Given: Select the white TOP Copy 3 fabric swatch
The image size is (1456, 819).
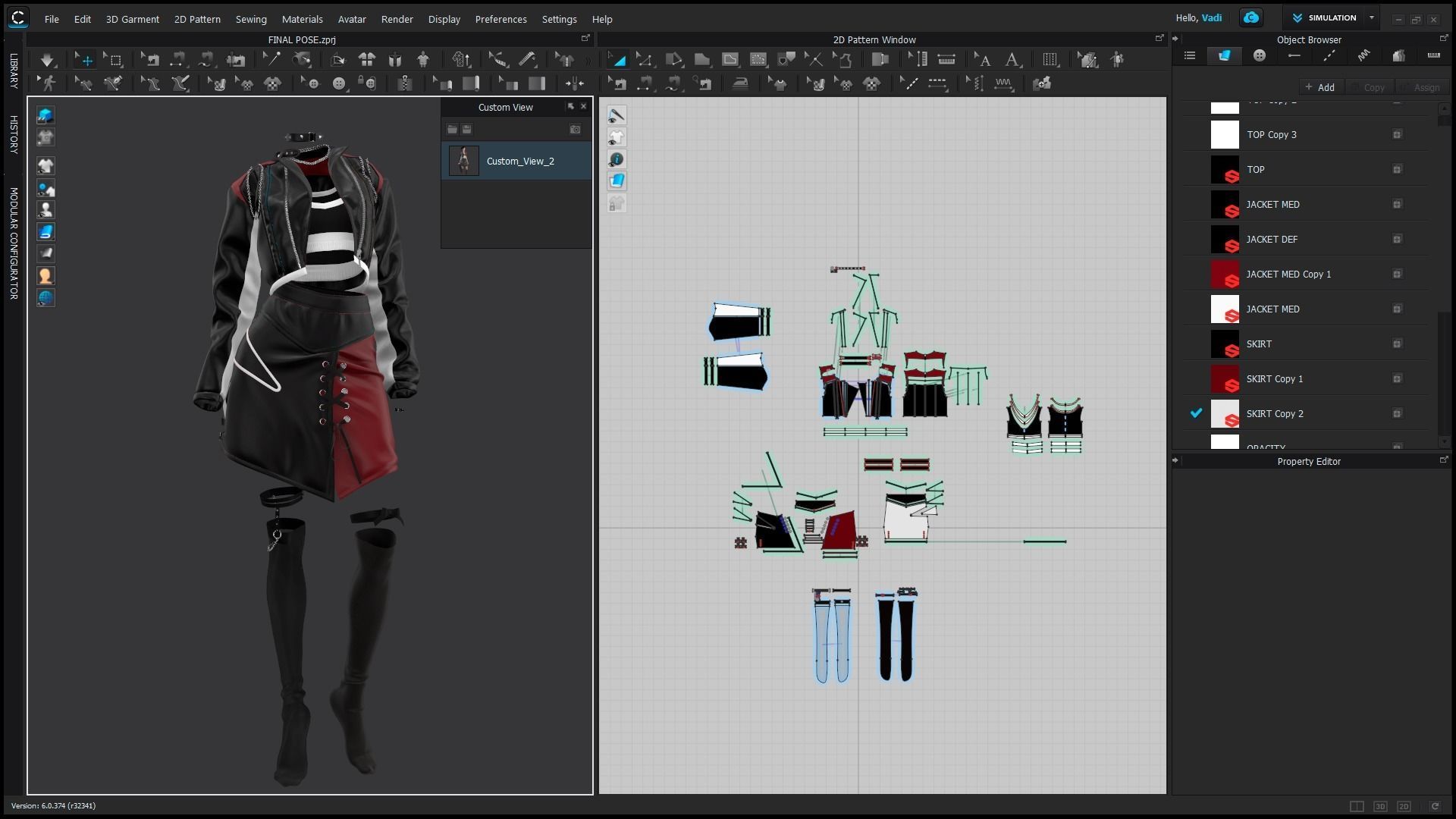Looking at the screenshot, I should click(1225, 134).
